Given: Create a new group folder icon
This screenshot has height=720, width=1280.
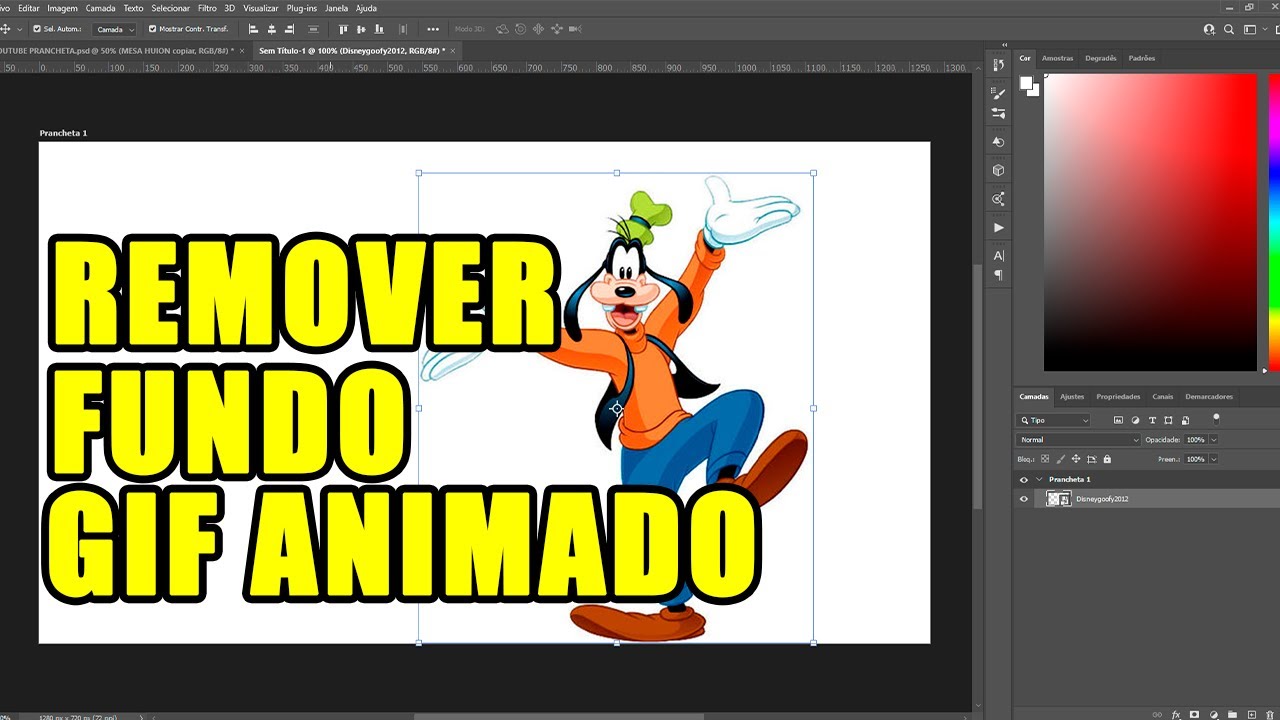Looking at the screenshot, I should click(1232, 715).
